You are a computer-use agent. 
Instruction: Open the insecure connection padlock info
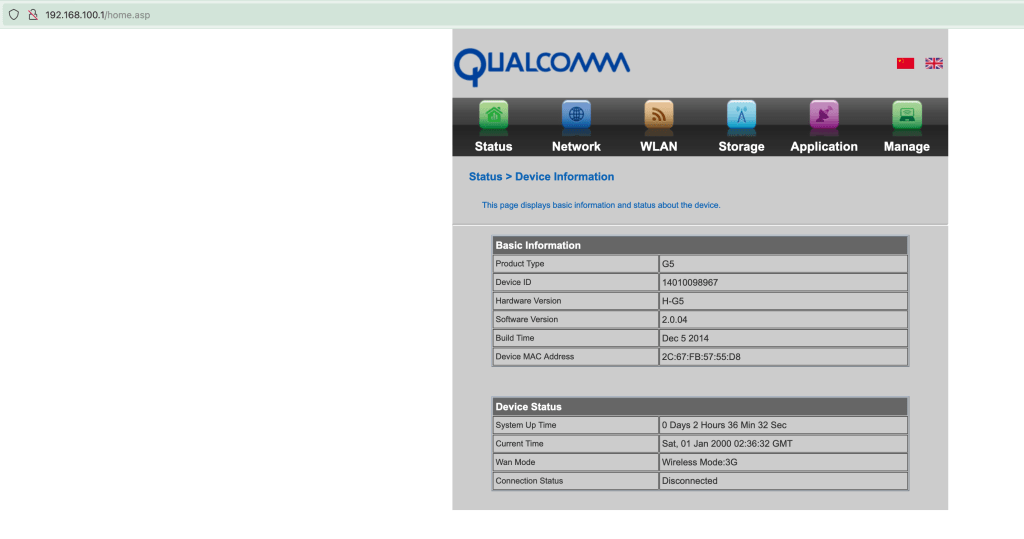[x=32, y=15]
